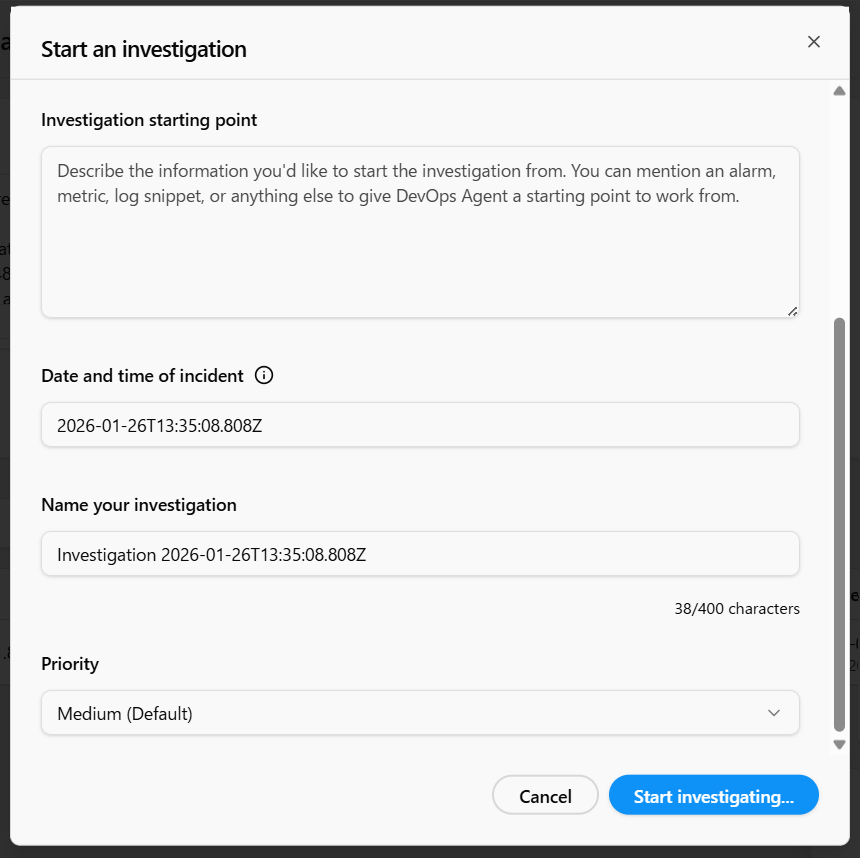The image size is (860, 858).
Task: Click the Name your investigation label
Action: [x=139, y=505]
